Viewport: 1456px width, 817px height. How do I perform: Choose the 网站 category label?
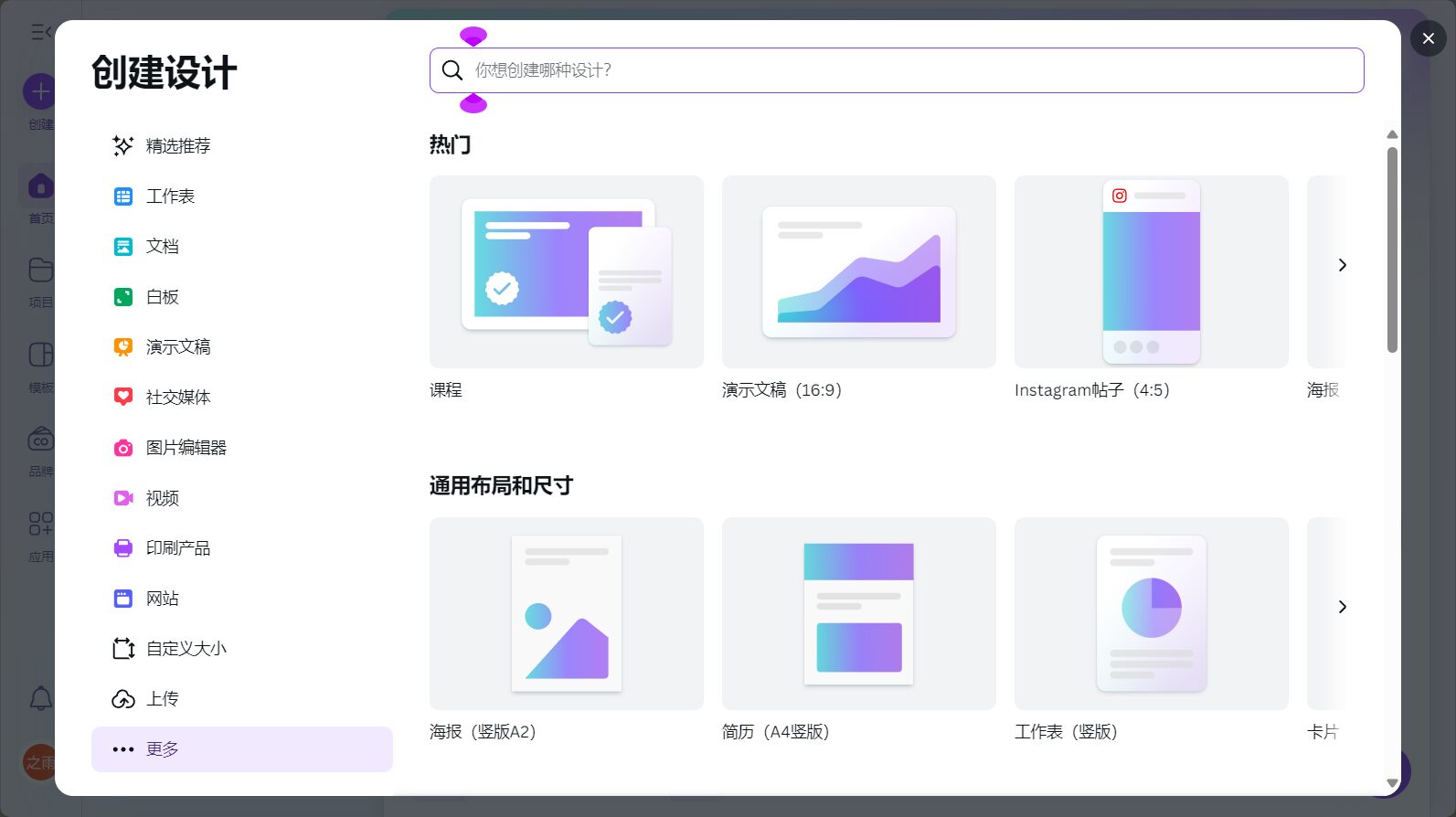(163, 599)
